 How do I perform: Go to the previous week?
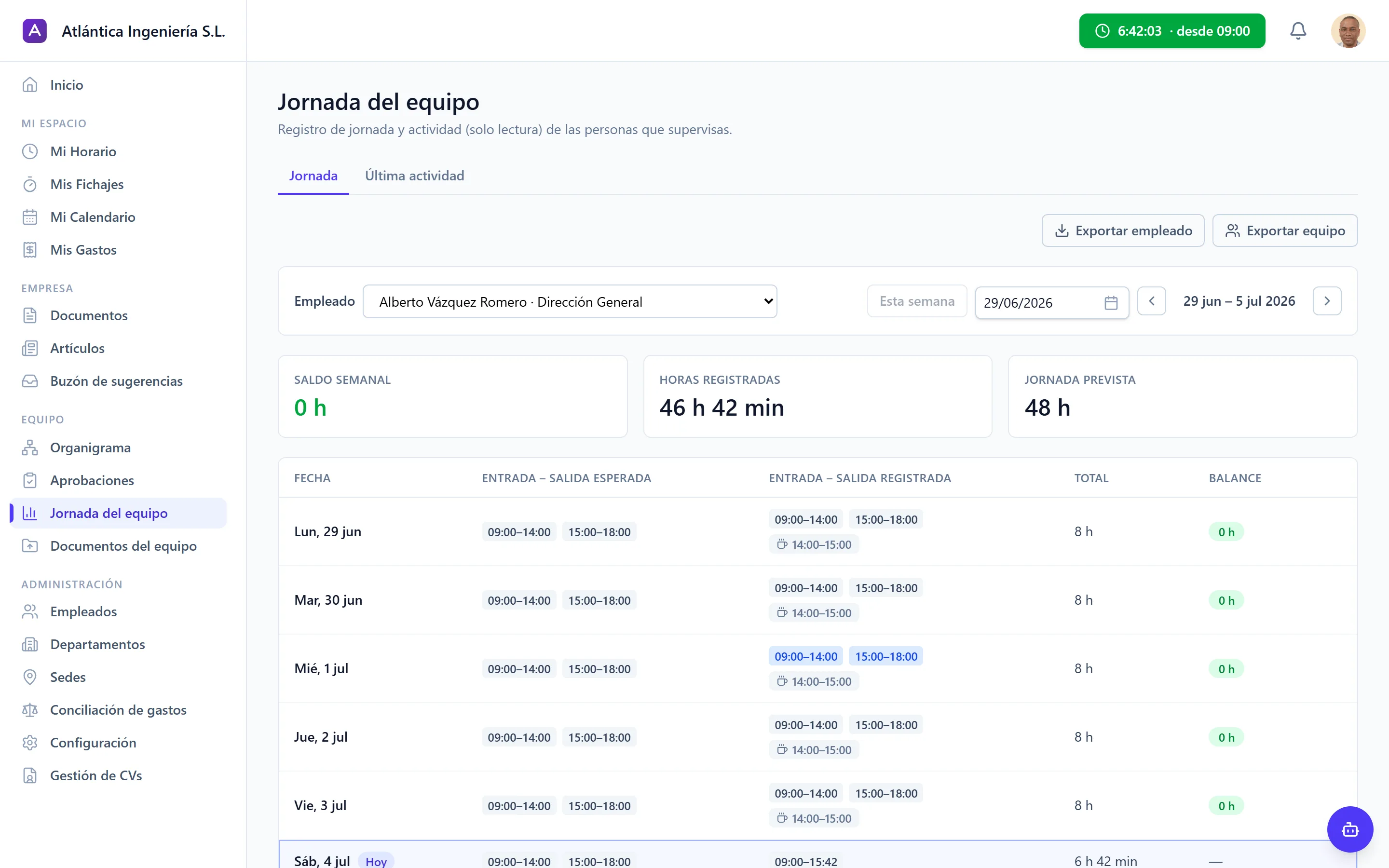point(1151,301)
